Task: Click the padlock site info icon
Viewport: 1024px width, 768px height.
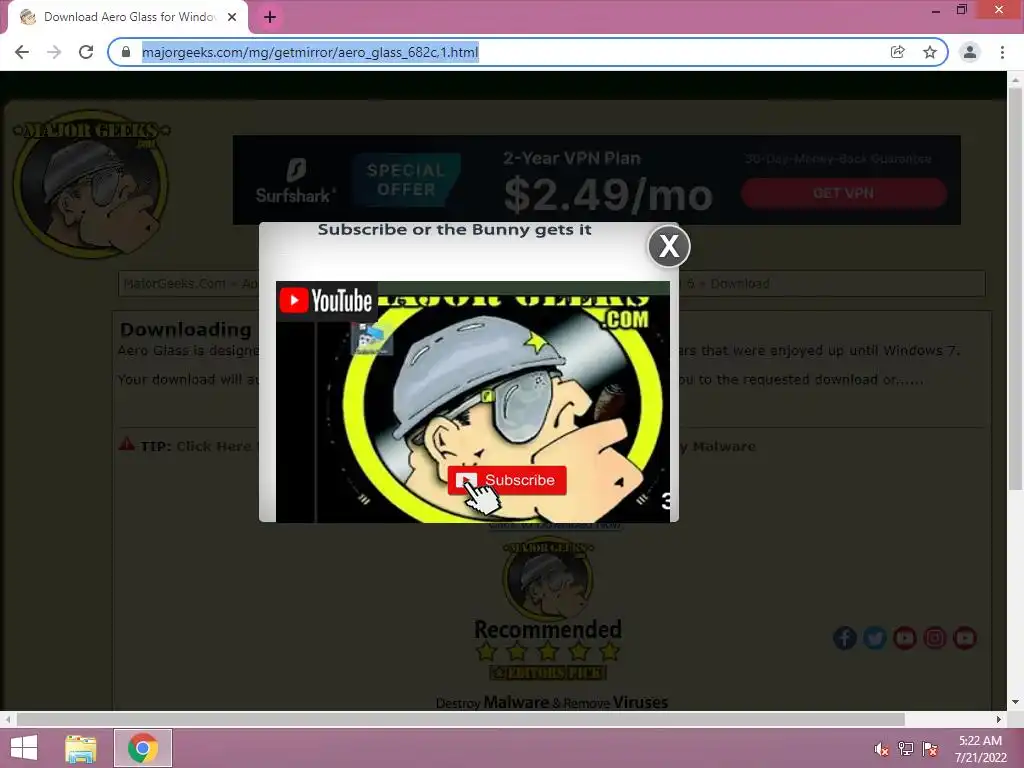Action: [126, 52]
